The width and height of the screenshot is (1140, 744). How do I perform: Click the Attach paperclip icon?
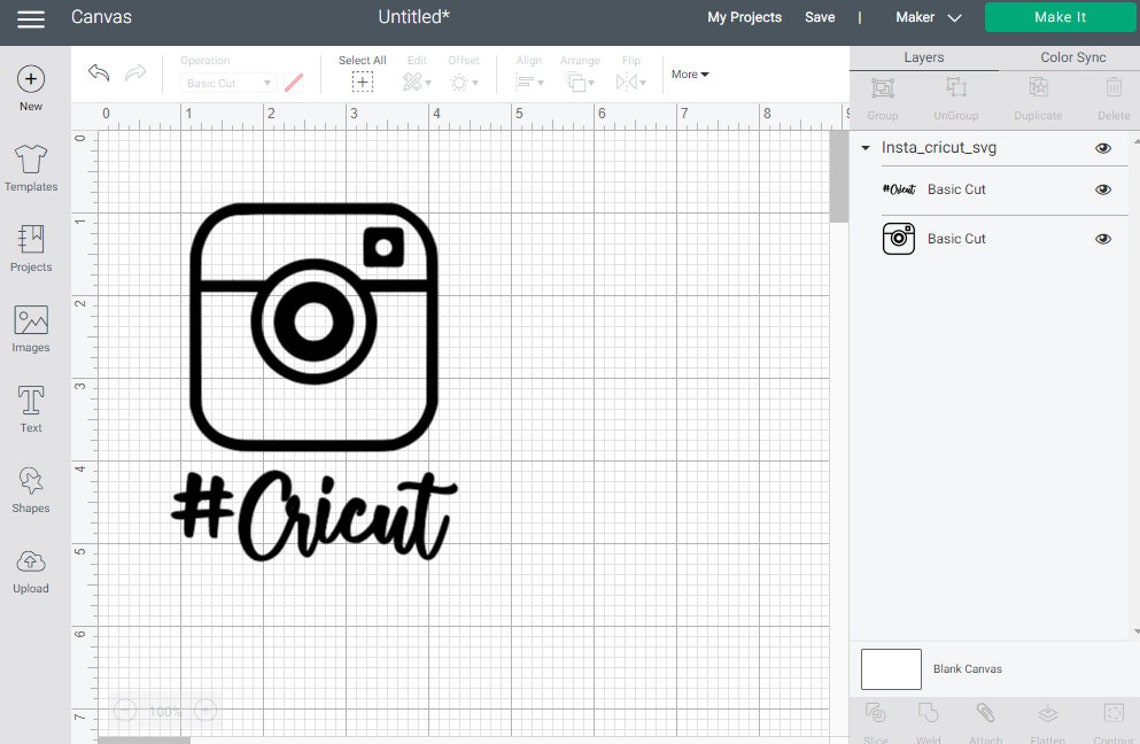click(986, 713)
